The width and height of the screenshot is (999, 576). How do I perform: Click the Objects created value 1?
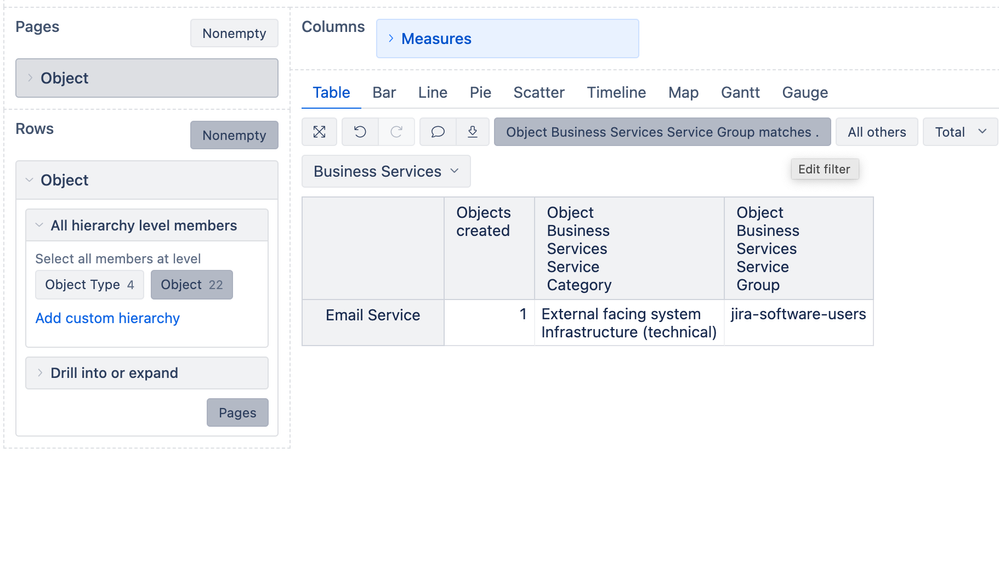click(x=489, y=322)
